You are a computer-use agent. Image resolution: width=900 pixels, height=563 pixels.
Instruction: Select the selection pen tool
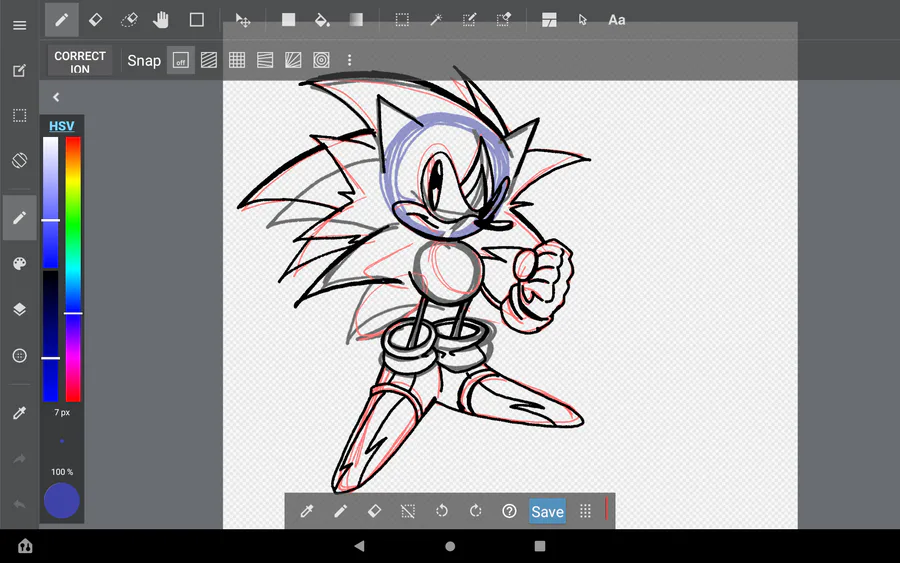(x=469, y=20)
